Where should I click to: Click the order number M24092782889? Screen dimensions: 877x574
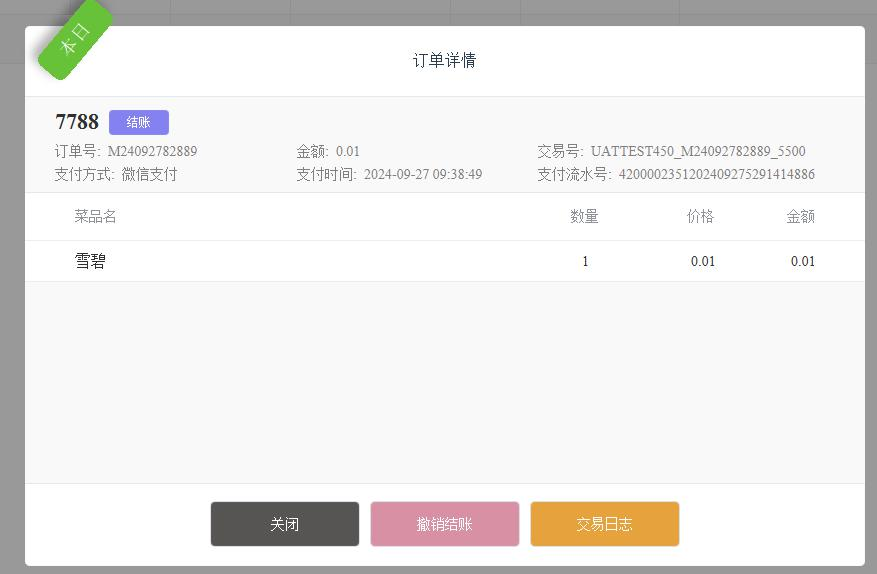(152, 152)
